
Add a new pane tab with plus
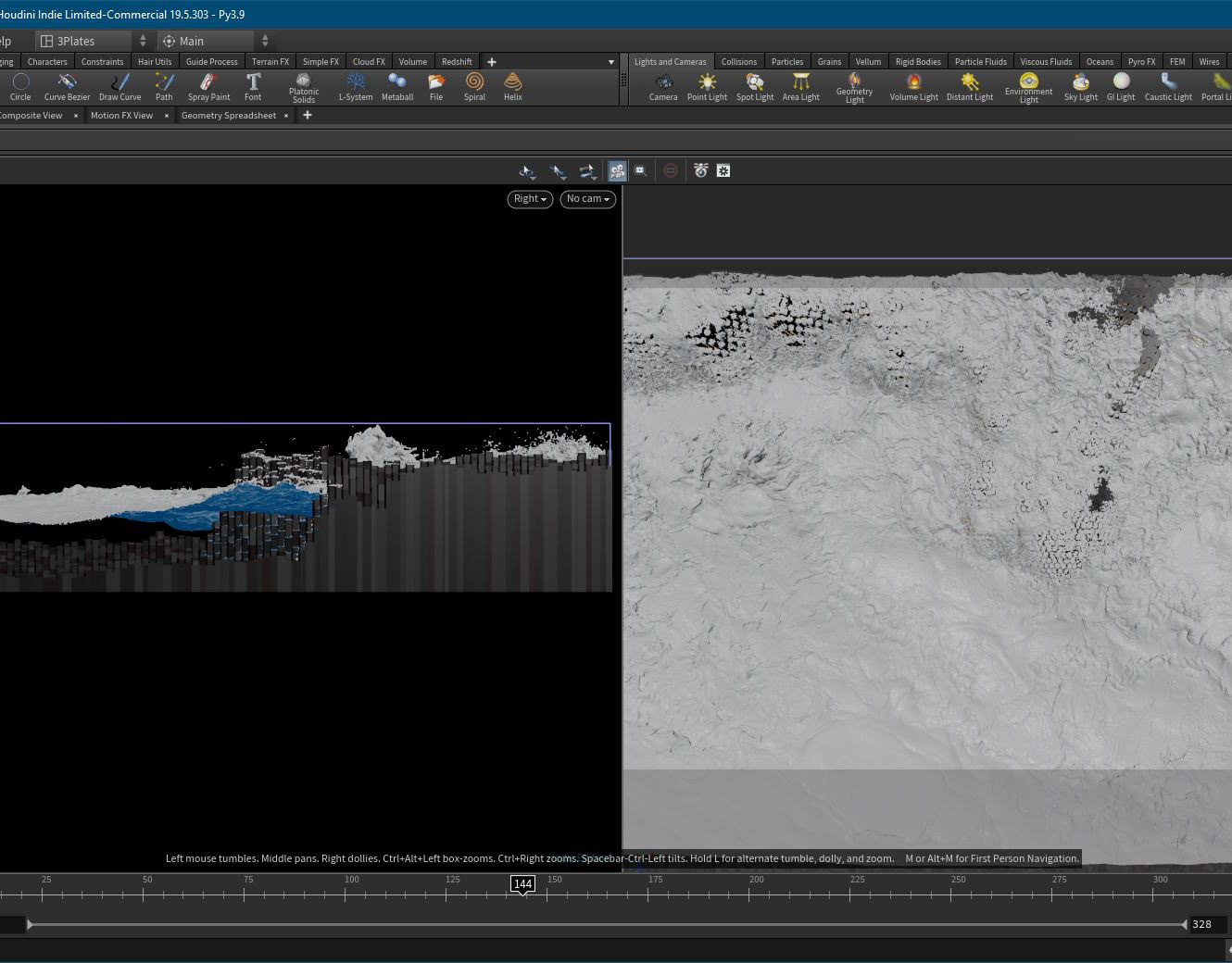coord(308,116)
